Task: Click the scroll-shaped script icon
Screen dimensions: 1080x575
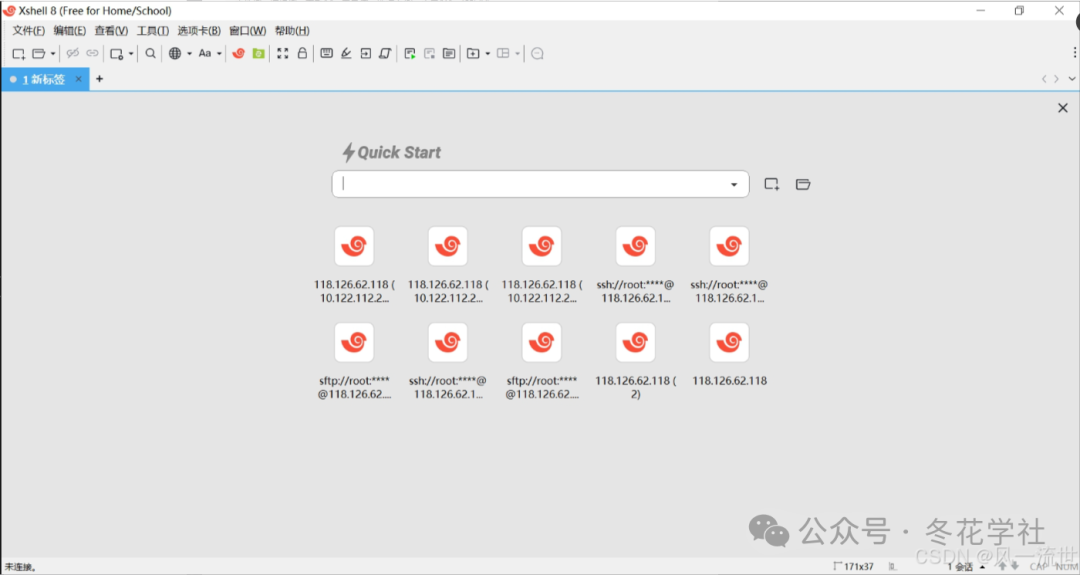Action: [385, 54]
